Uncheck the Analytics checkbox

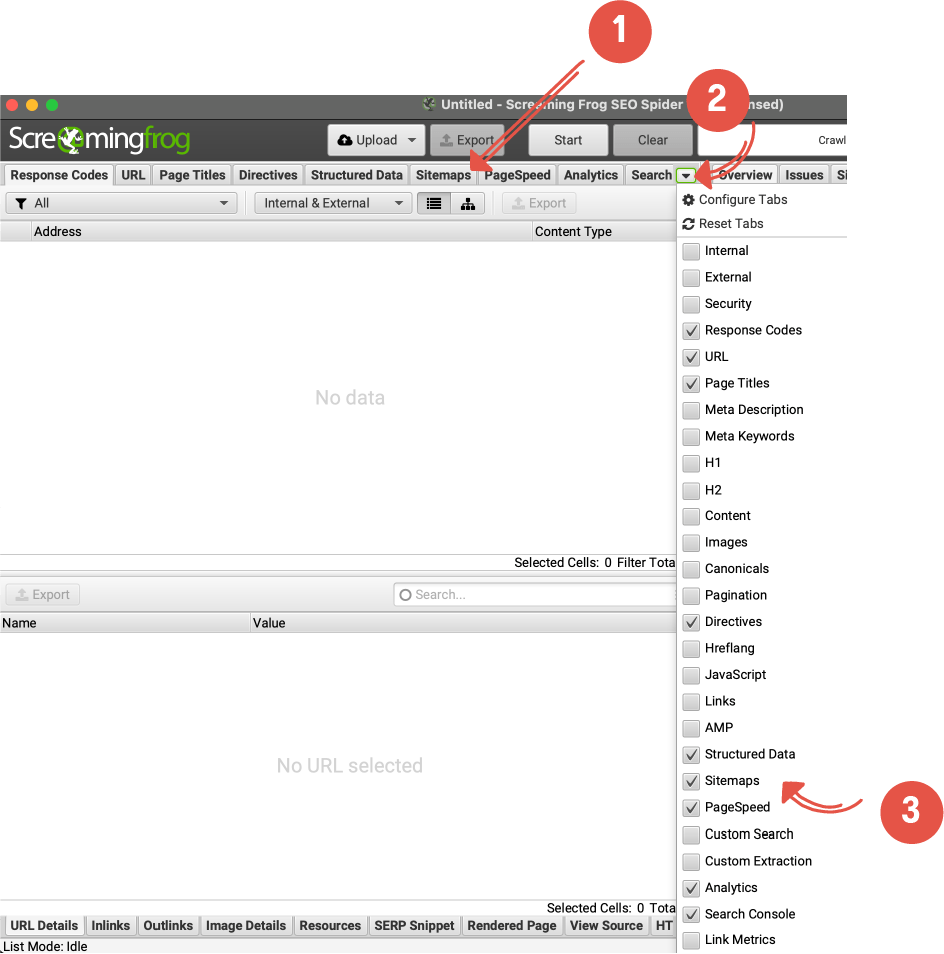click(x=691, y=888)
